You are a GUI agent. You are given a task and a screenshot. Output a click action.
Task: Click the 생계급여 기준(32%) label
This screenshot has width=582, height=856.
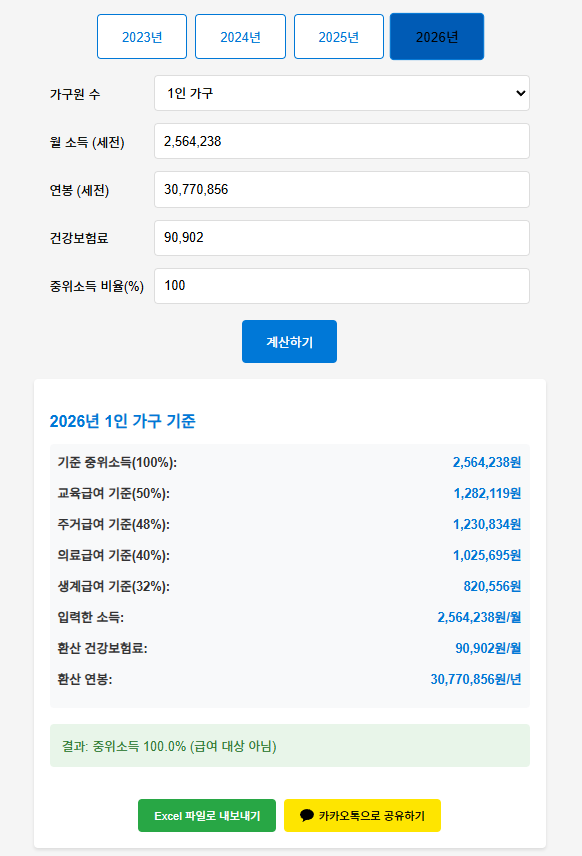[x=114, y=586]
